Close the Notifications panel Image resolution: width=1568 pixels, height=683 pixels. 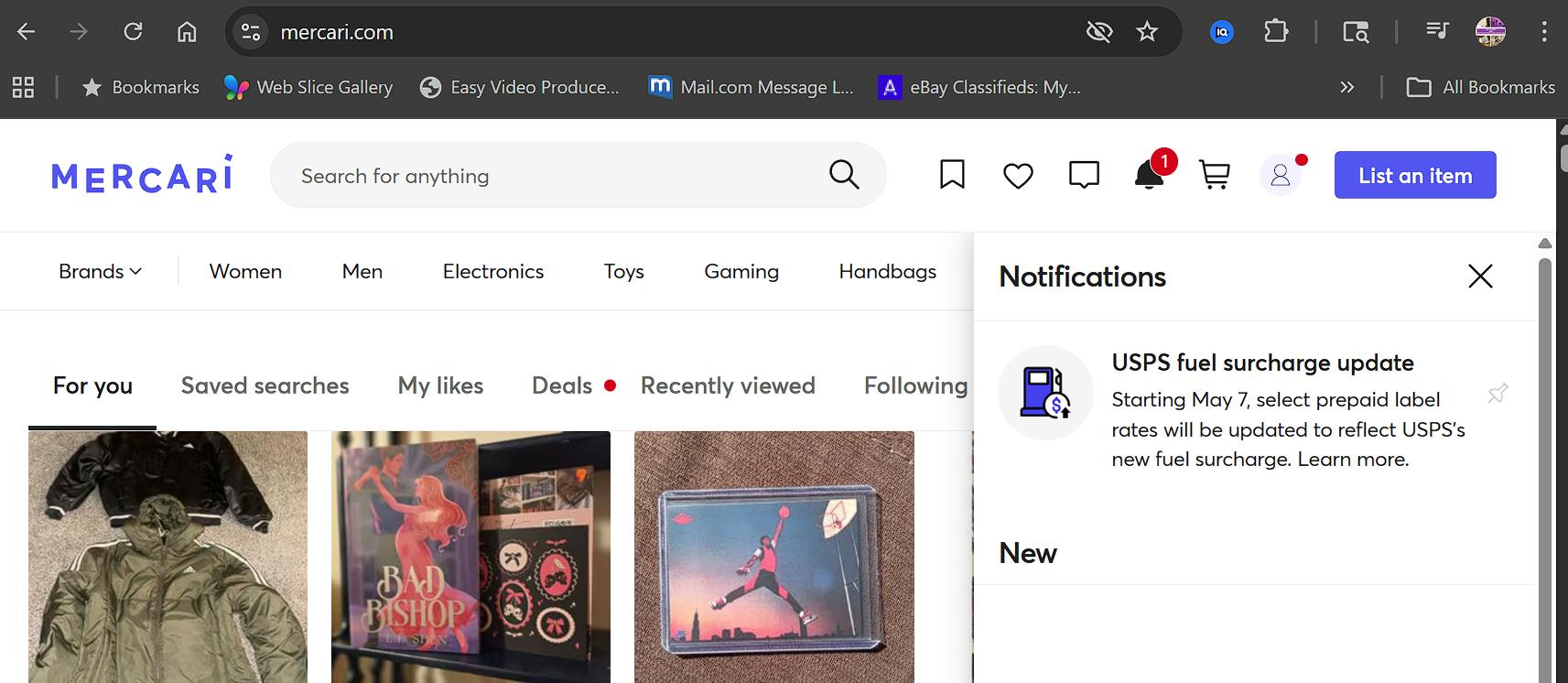[1480, 276]
